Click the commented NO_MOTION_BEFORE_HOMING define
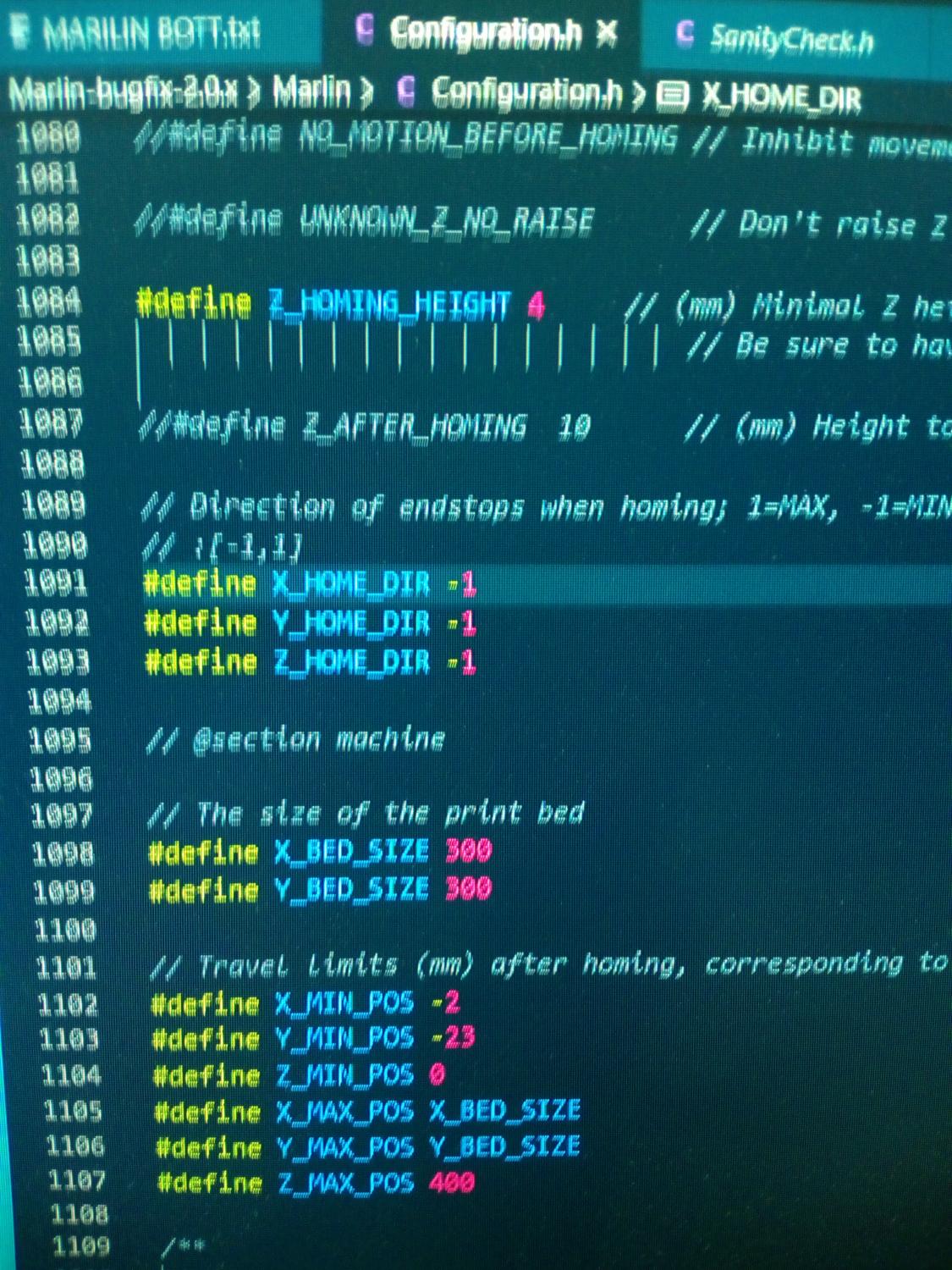Viewport: 952px width, 1270px height. point(406,136)
